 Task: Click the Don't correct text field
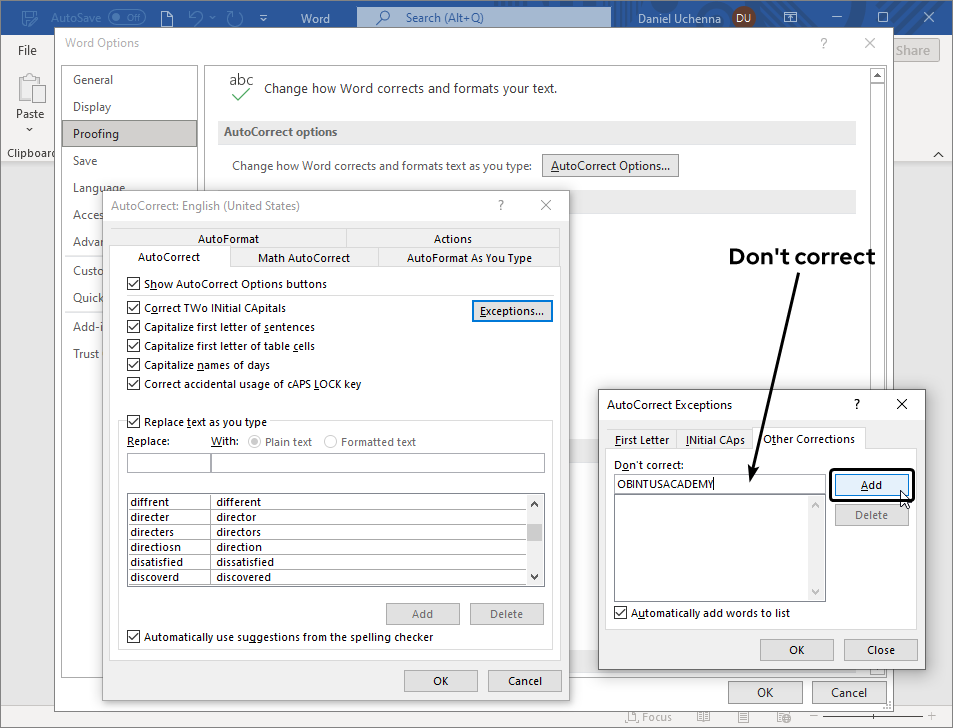[x=718, y=484]
